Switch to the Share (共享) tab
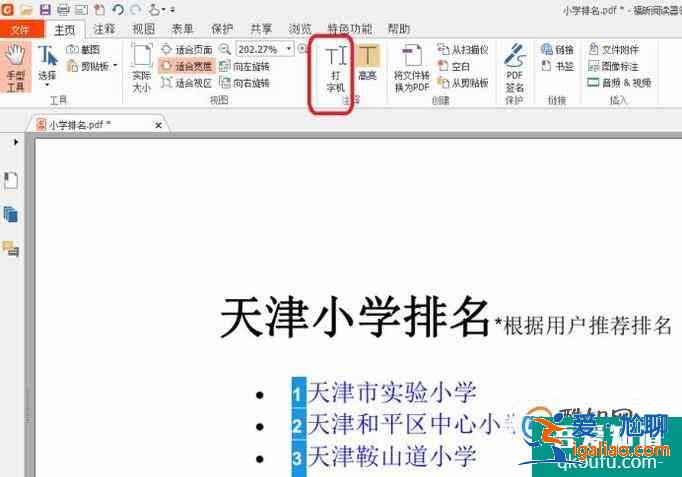Viewport: 682px width, 477px height. [x=261, y=29]
